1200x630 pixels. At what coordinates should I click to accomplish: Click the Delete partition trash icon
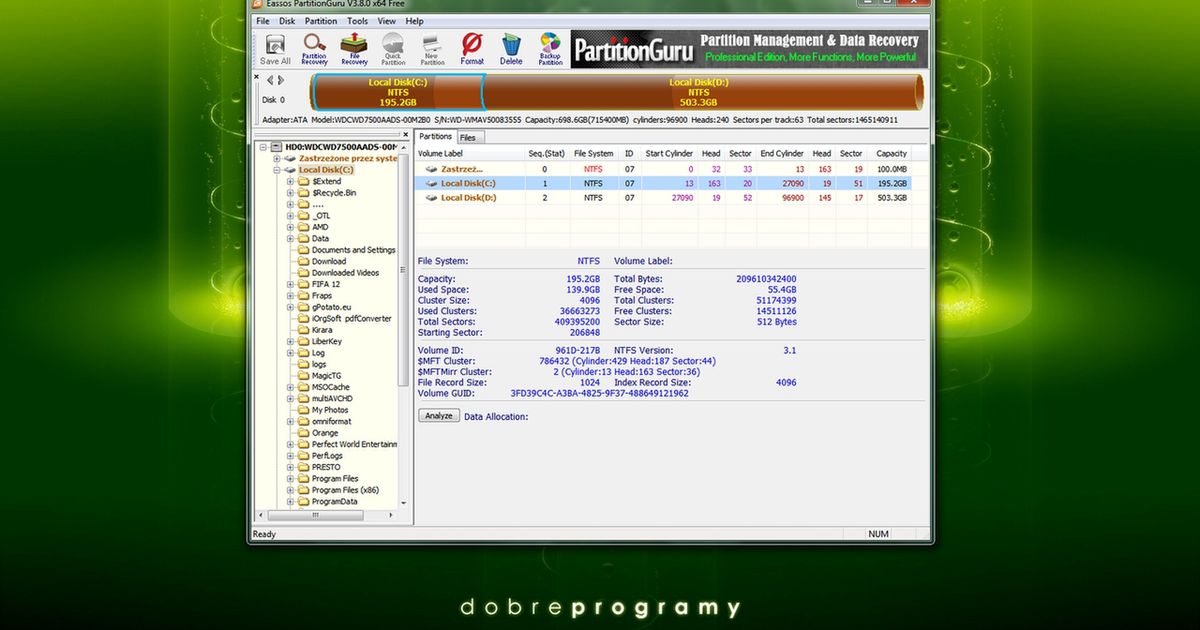coord(511,49)
